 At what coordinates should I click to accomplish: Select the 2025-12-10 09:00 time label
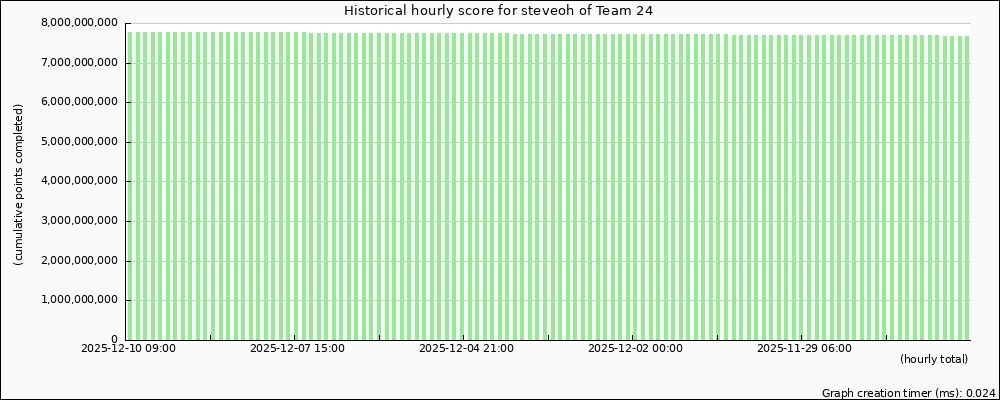(x=128, y=349)
